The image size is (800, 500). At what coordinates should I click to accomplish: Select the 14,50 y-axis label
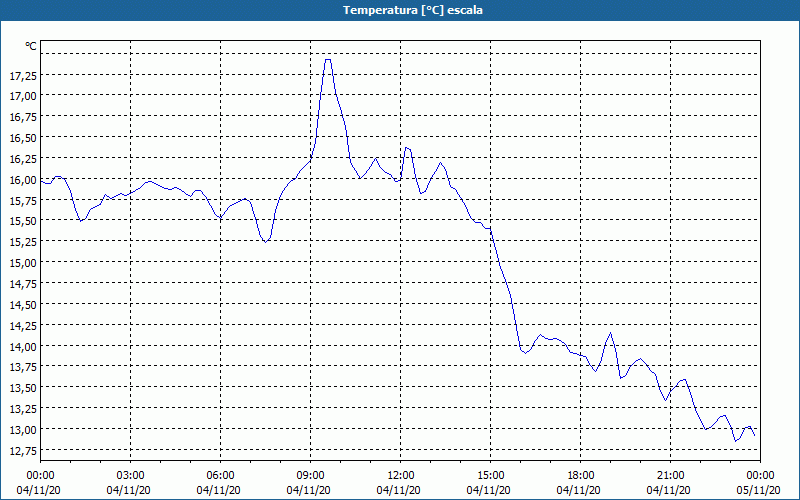click(22, 305)
